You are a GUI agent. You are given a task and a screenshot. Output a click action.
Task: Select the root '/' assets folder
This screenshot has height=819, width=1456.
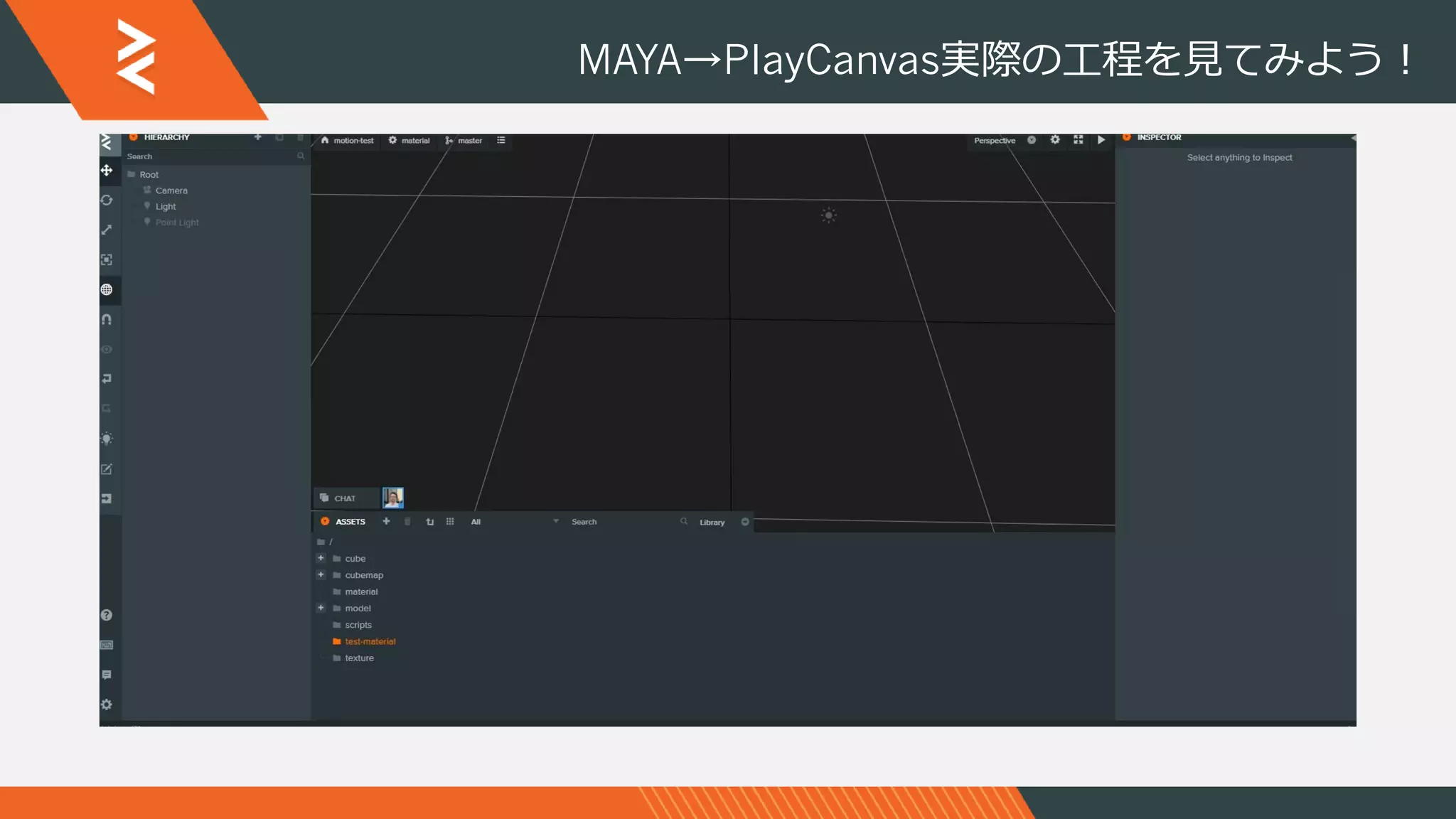(x=325, y=542)
